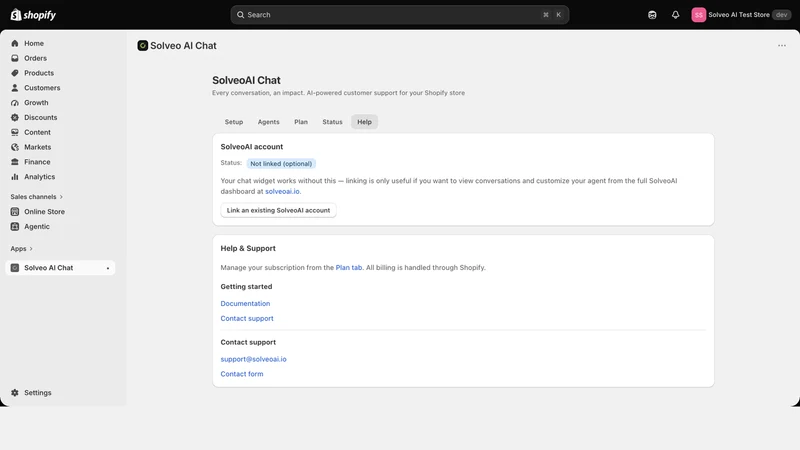Open the Markets globe icon

coord(15,147)
